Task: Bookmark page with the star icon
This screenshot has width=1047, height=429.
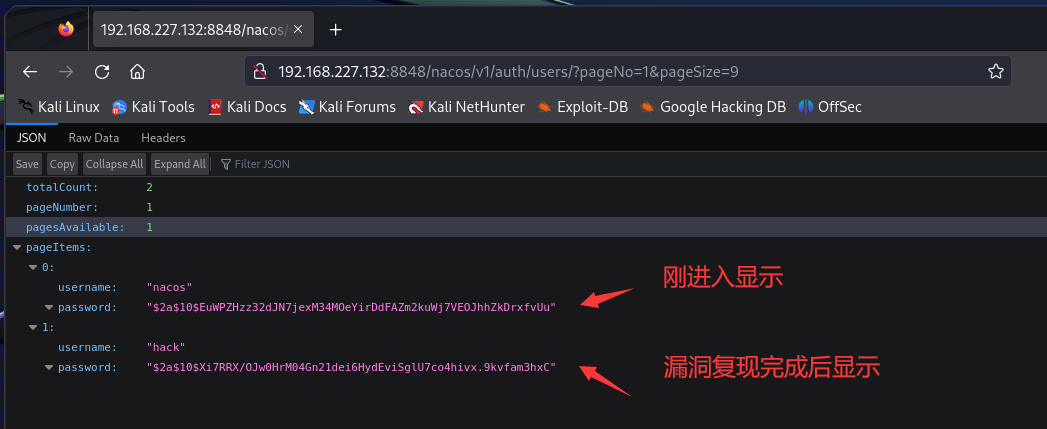Action: tap(995, 72)
